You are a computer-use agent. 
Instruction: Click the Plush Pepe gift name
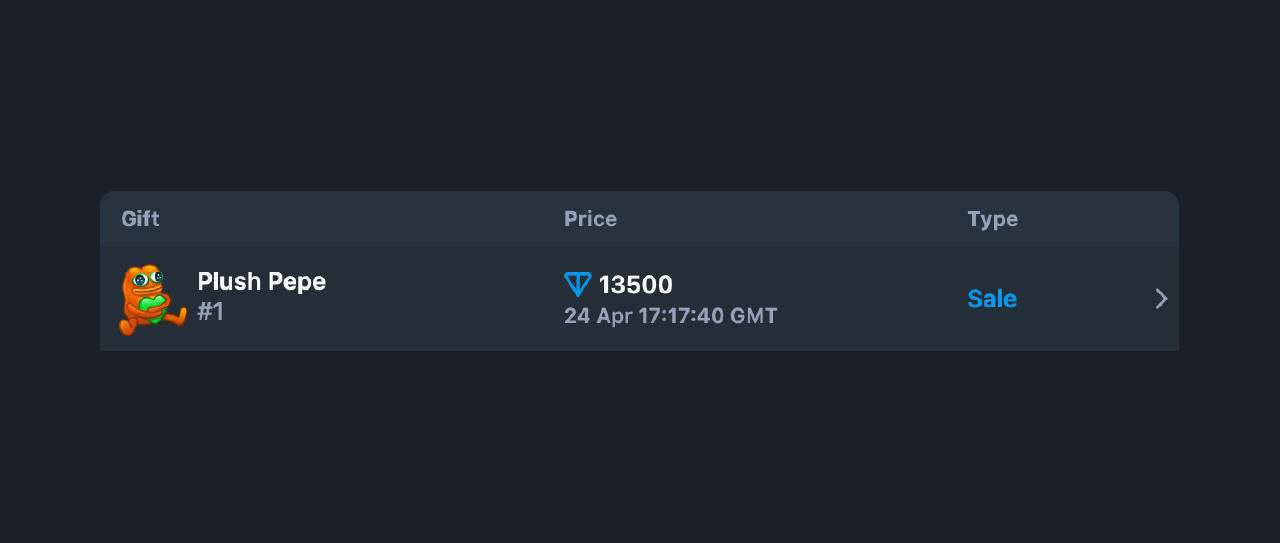point(262,282)
